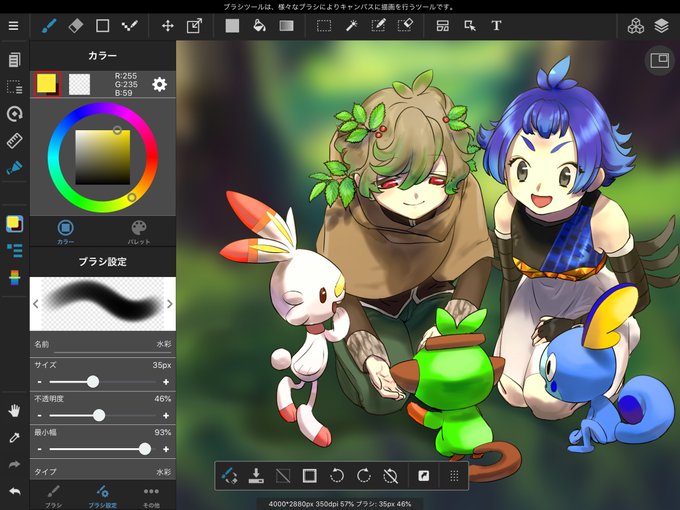This screenshot has width=680, height=510.
Task: Select the Shape rectangle tool
Action: click(x=102, y=26)
